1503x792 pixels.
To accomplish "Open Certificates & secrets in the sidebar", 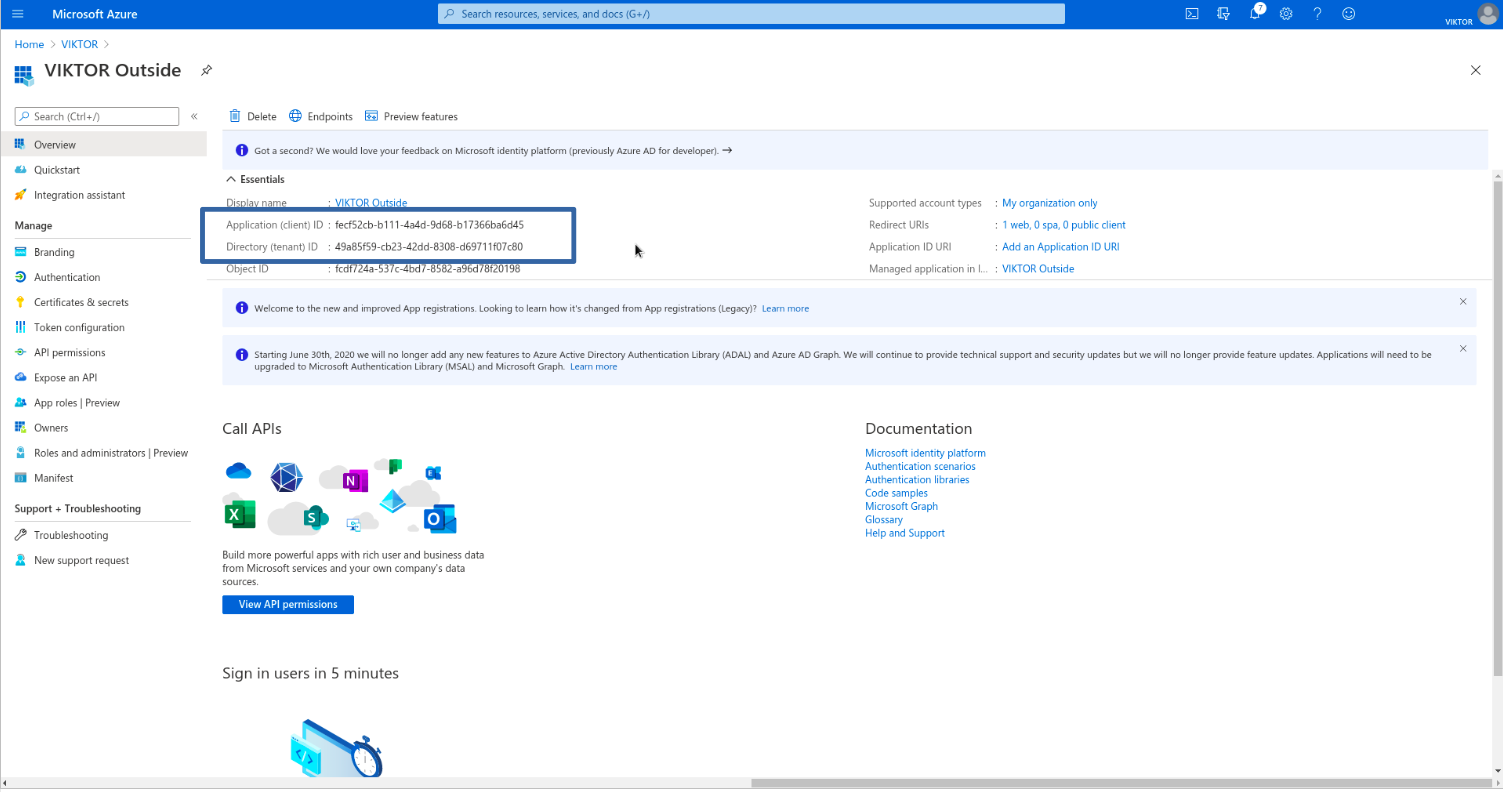I will click(81, 302).
